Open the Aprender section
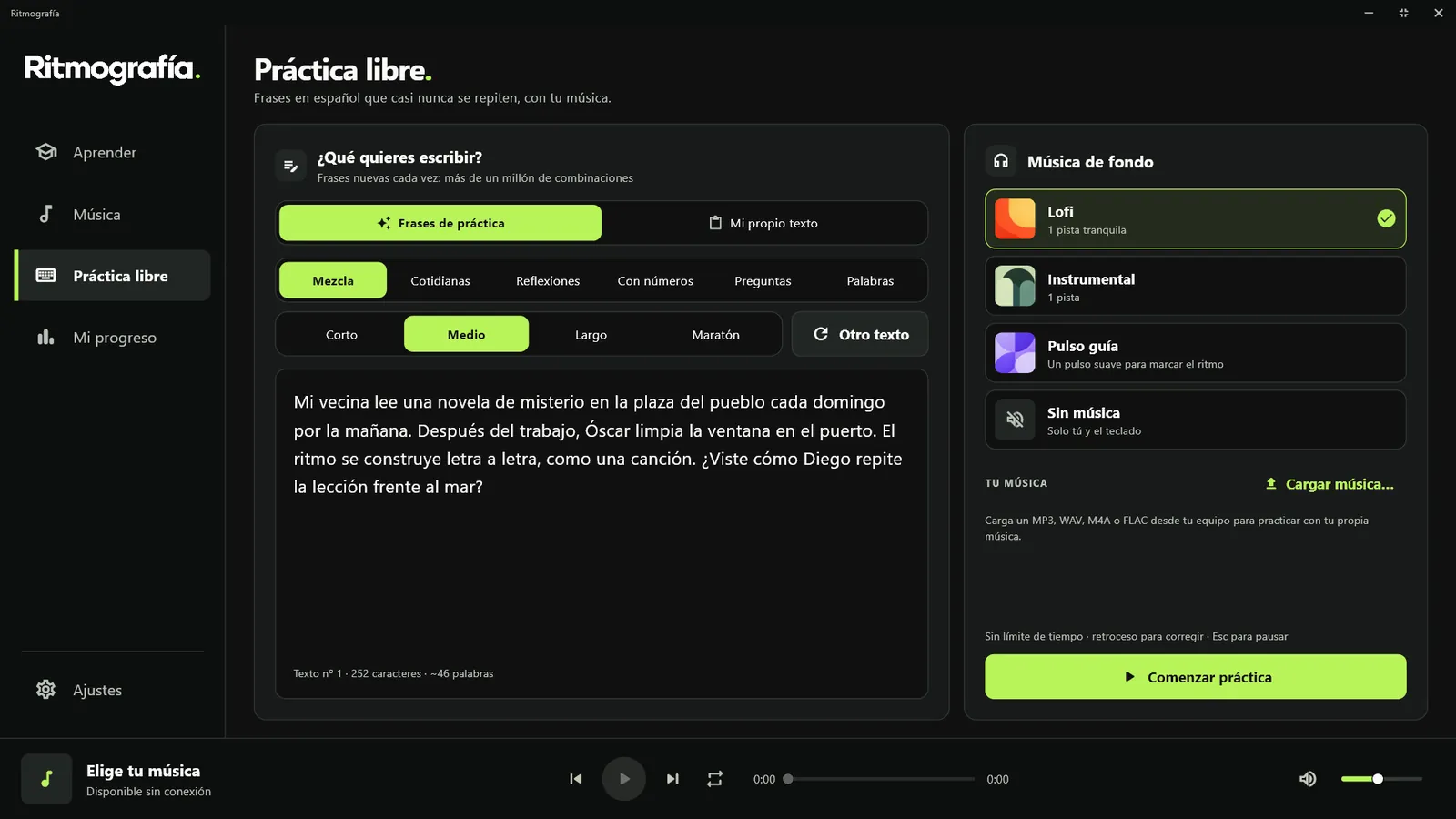 (x=113, y=153)
